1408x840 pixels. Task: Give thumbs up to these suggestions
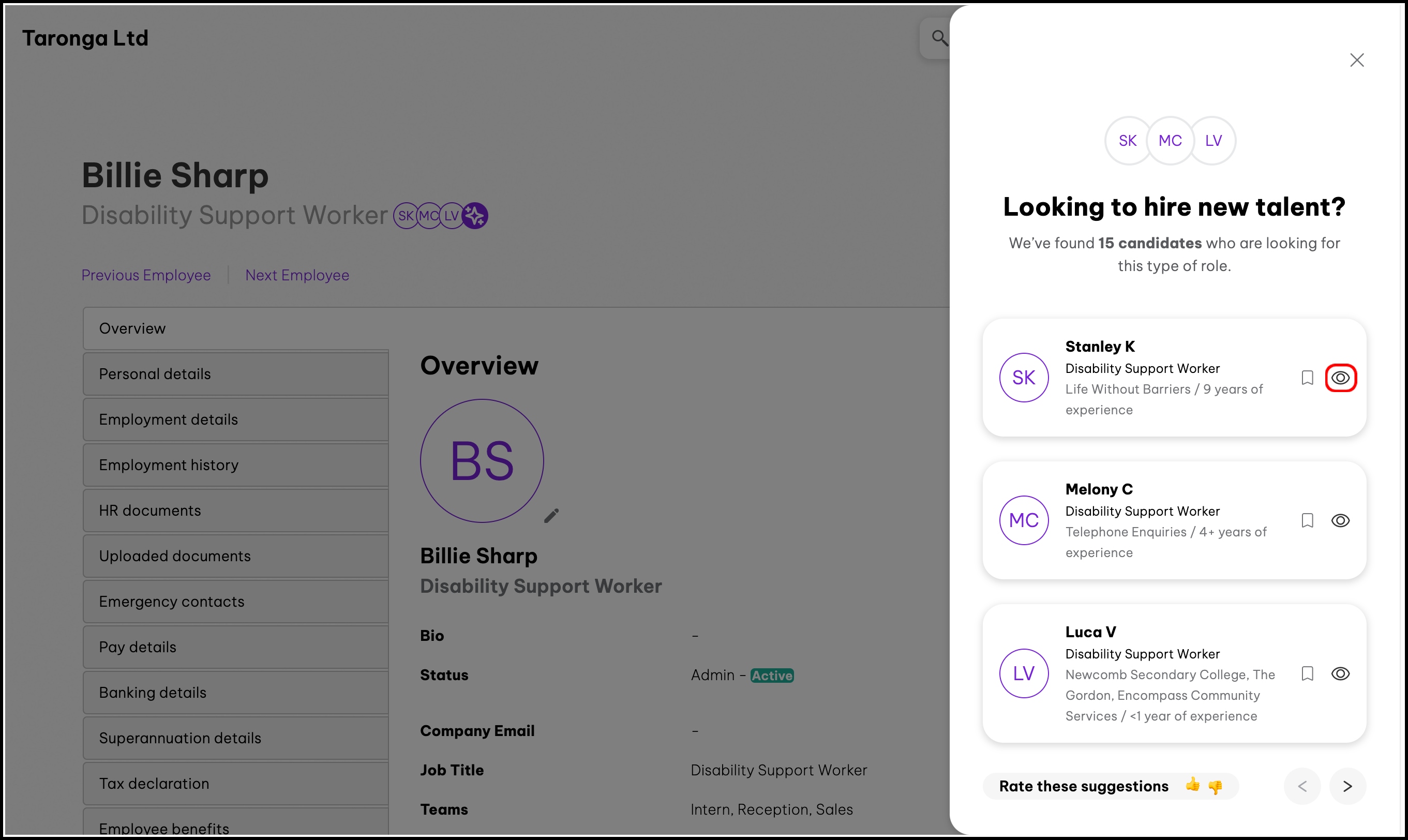1192,785
